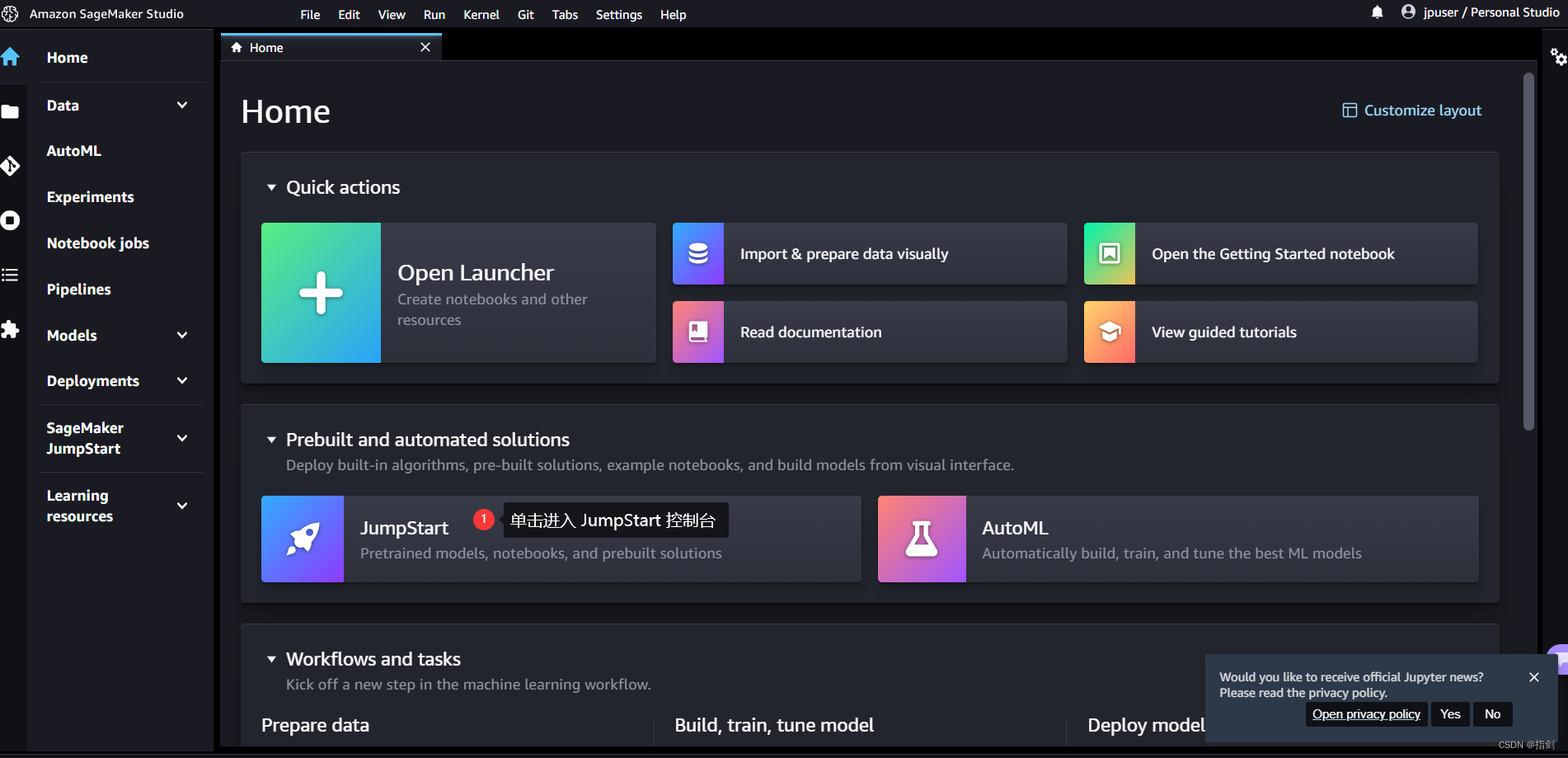Click the Home page vertical scrollbar
The height and width of the screenshot is (758, 1568).
click(1528, 252)
